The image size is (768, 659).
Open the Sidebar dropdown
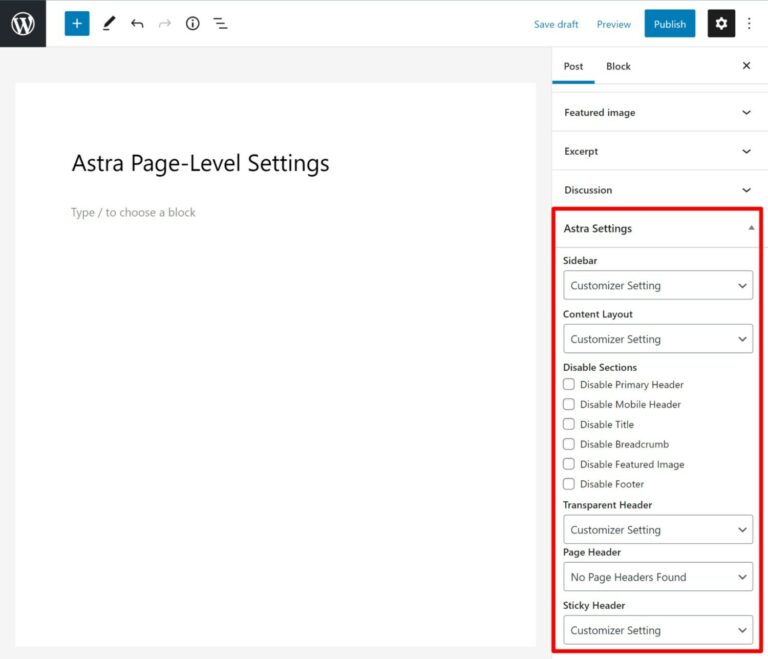[x=657, y=285]
